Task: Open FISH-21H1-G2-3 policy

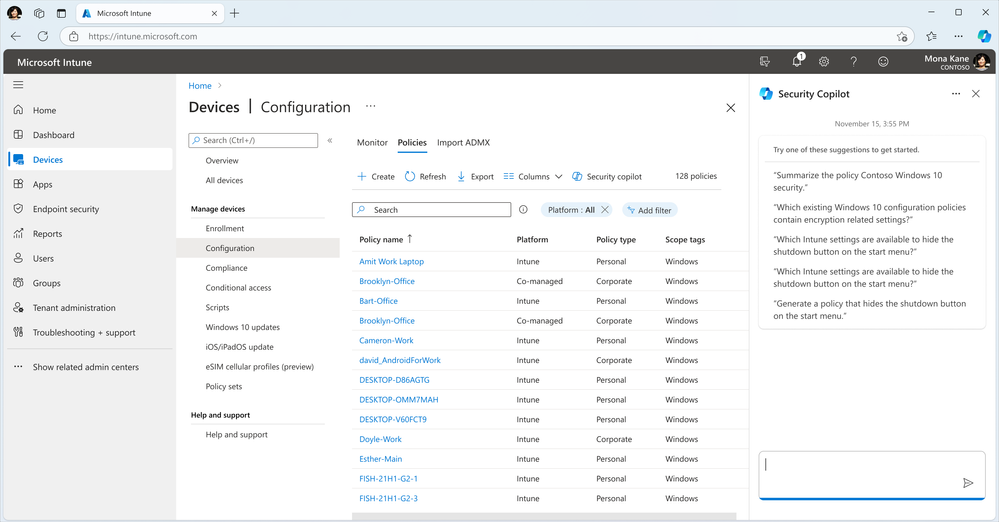Action: (x=388, y=498)
